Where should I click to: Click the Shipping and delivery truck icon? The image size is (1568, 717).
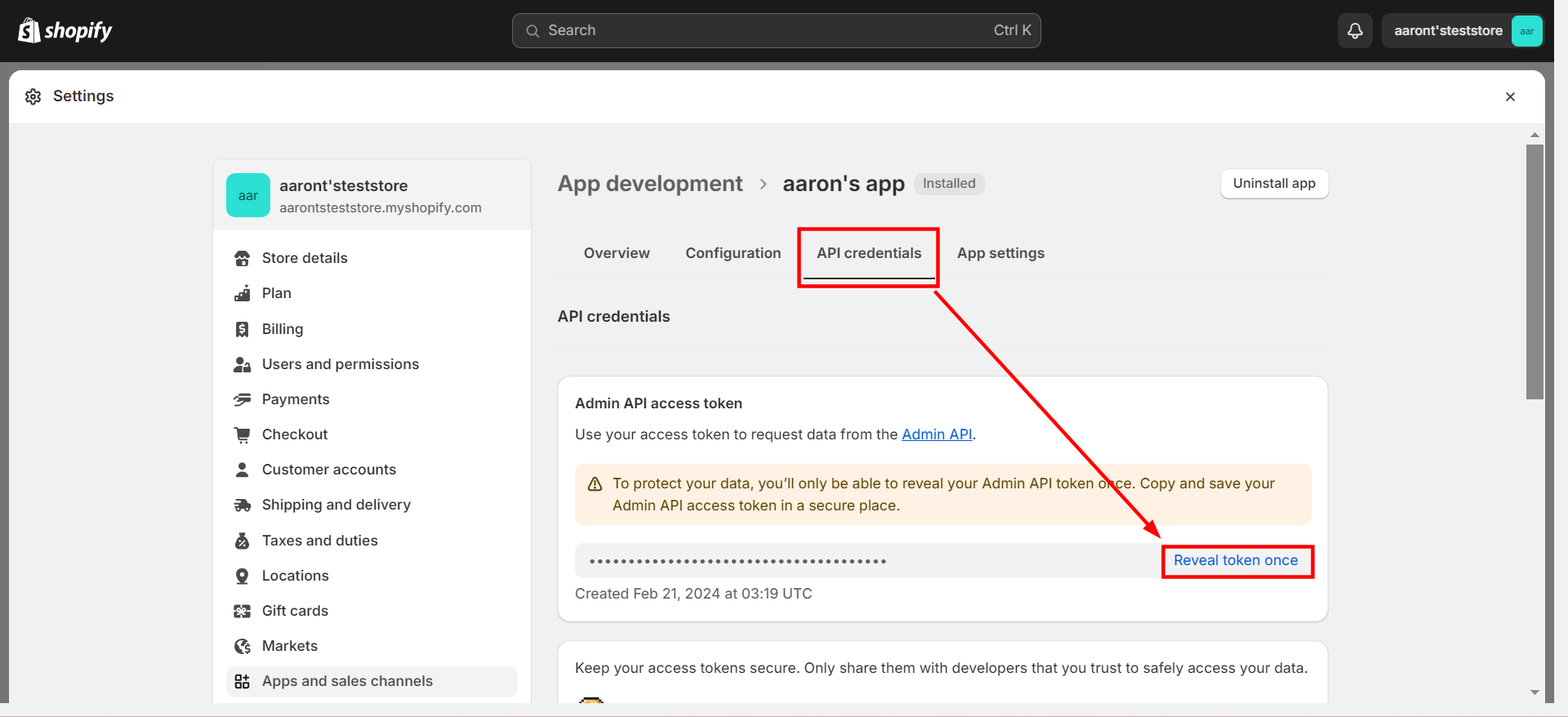[x=243, y=505]
